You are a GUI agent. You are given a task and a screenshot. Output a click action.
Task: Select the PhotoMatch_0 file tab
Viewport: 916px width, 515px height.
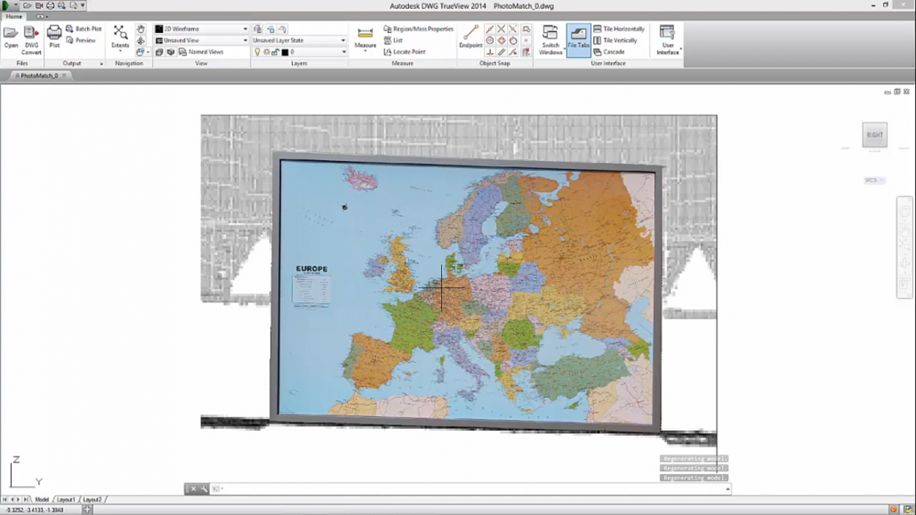[x=39, y=75]
